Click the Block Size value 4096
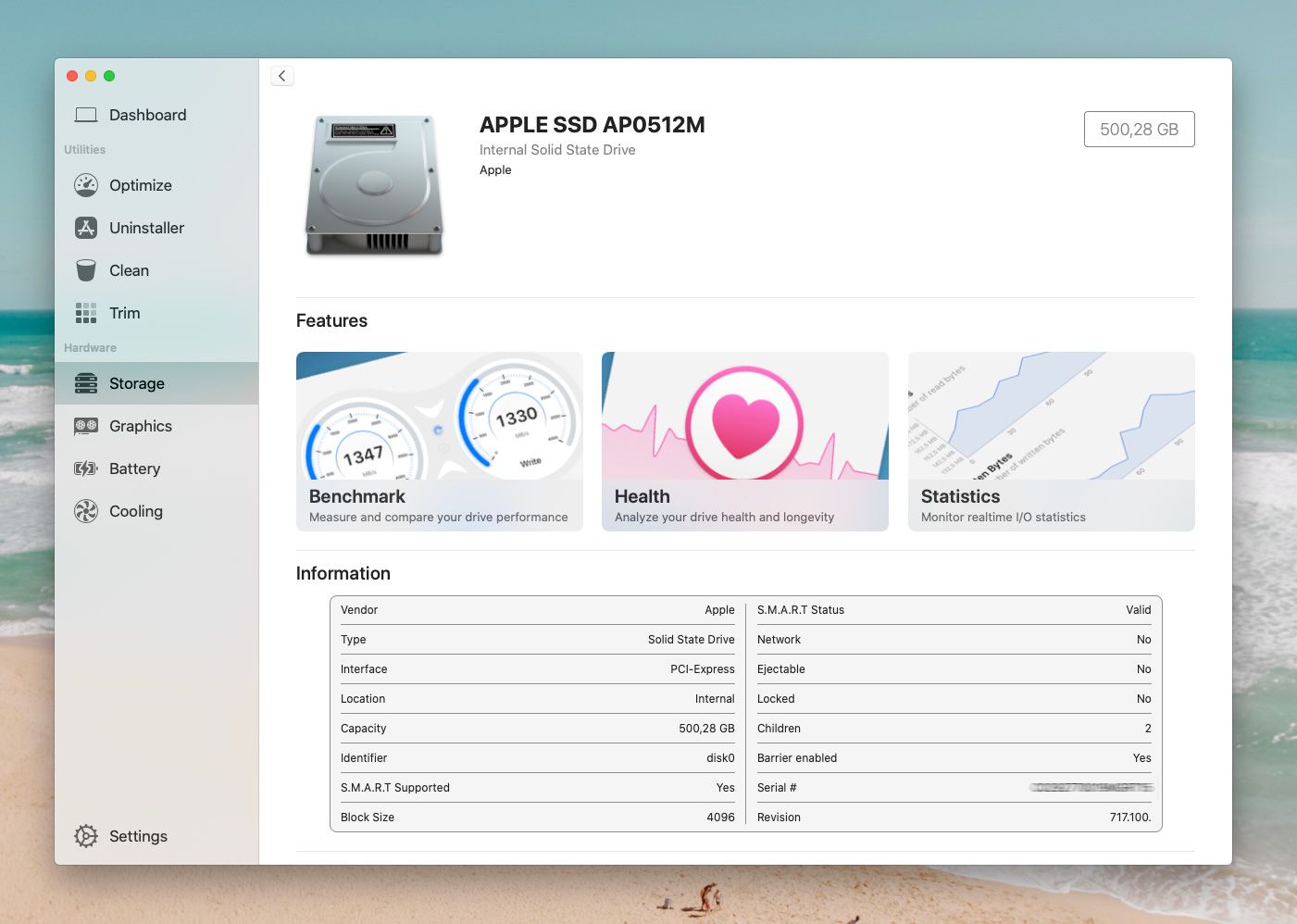1297x924 pixels. pos(721,818)
